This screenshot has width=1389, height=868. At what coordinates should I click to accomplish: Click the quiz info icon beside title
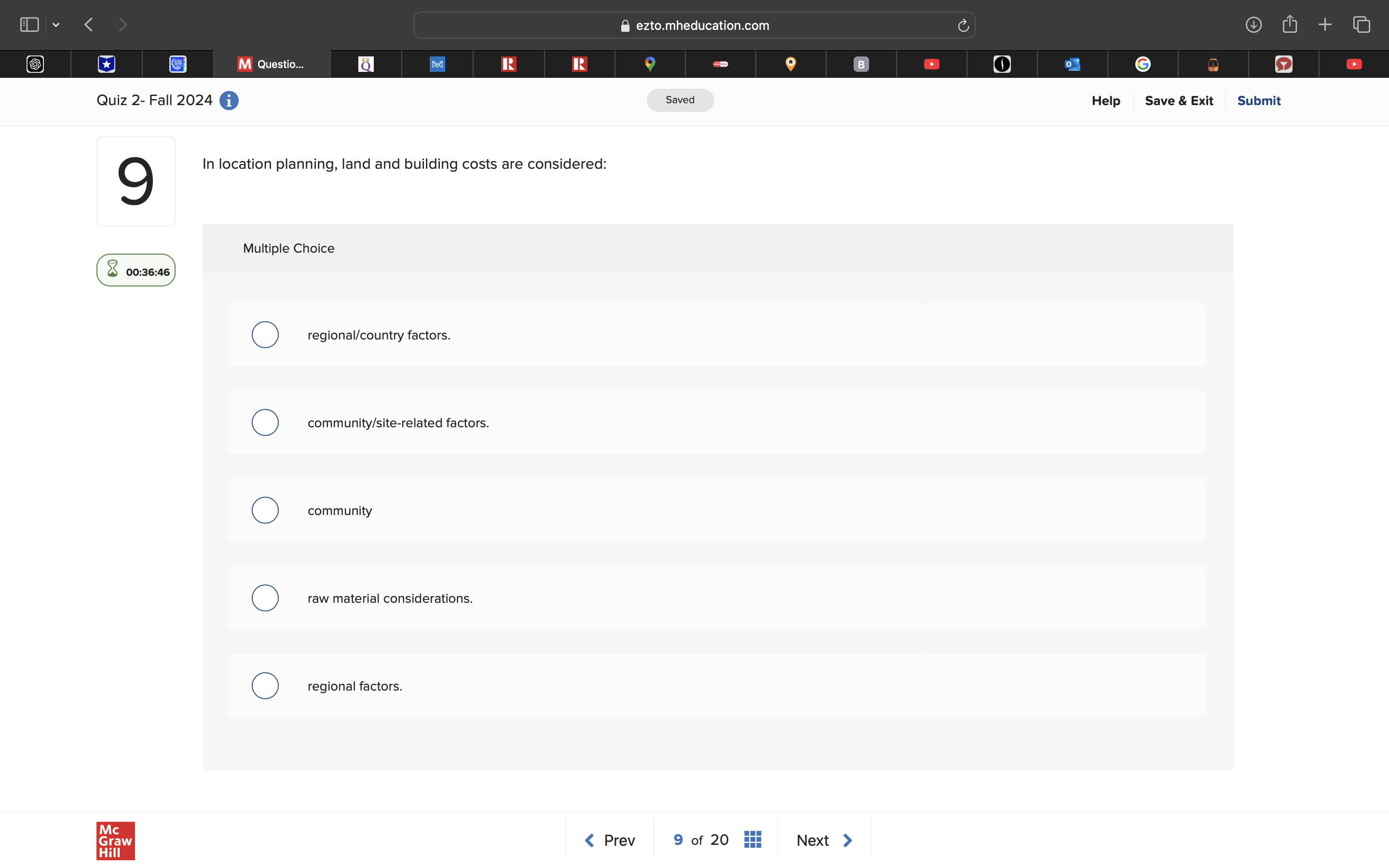229,100
